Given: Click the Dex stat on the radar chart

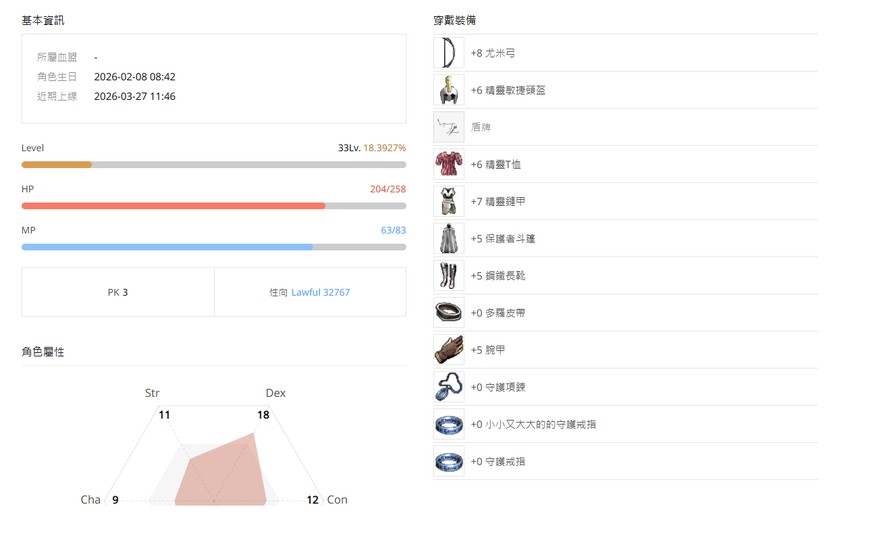Looking at the screenshot, I should click(275, 393).
